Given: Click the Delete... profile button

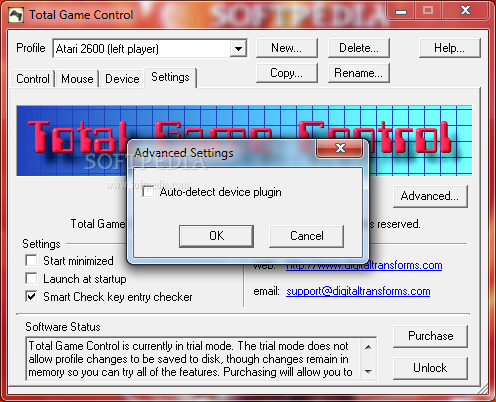Looking at the screenshot, I should tap(359, 48).
